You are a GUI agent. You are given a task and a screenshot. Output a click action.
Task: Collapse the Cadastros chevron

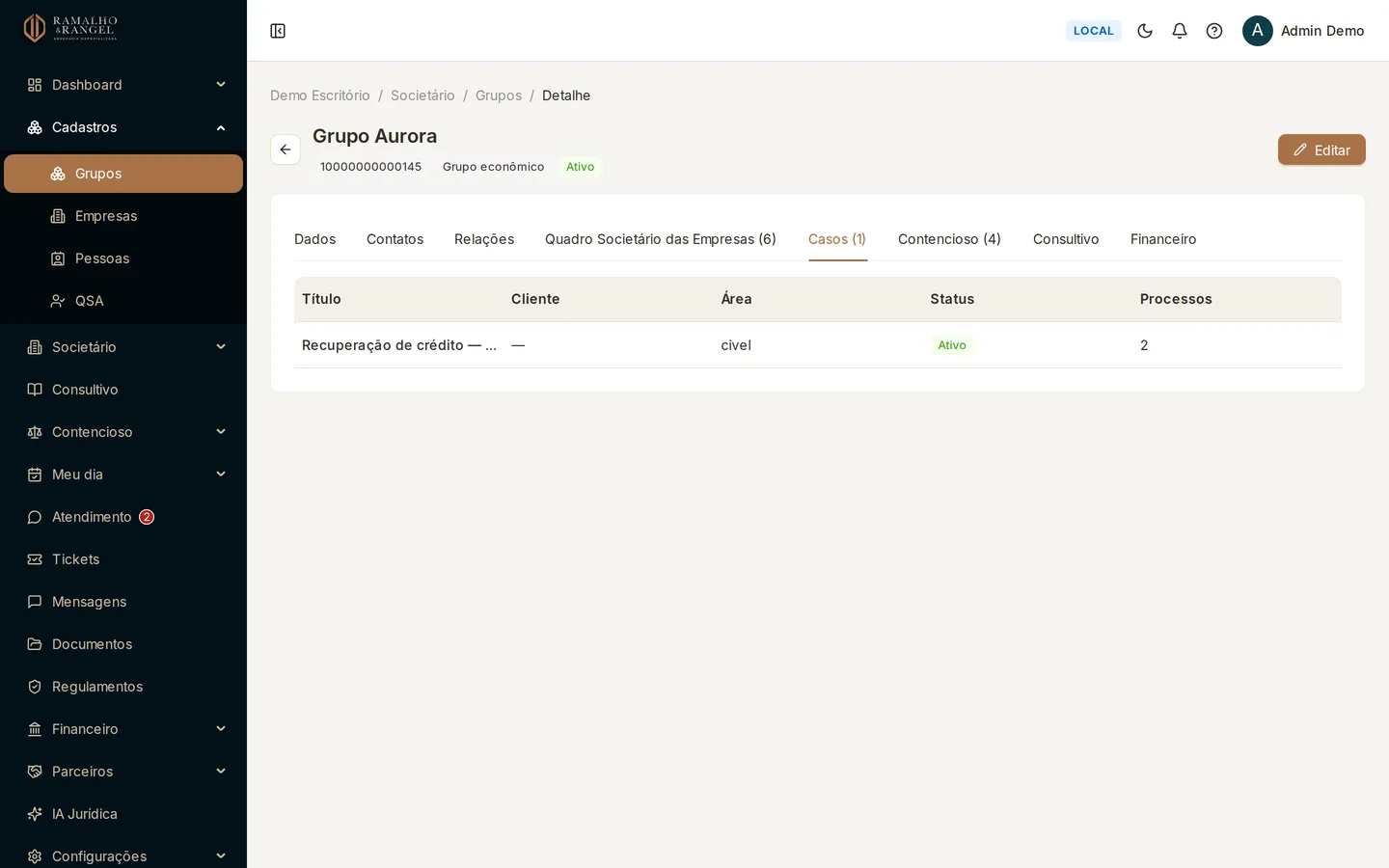[221, 127]
